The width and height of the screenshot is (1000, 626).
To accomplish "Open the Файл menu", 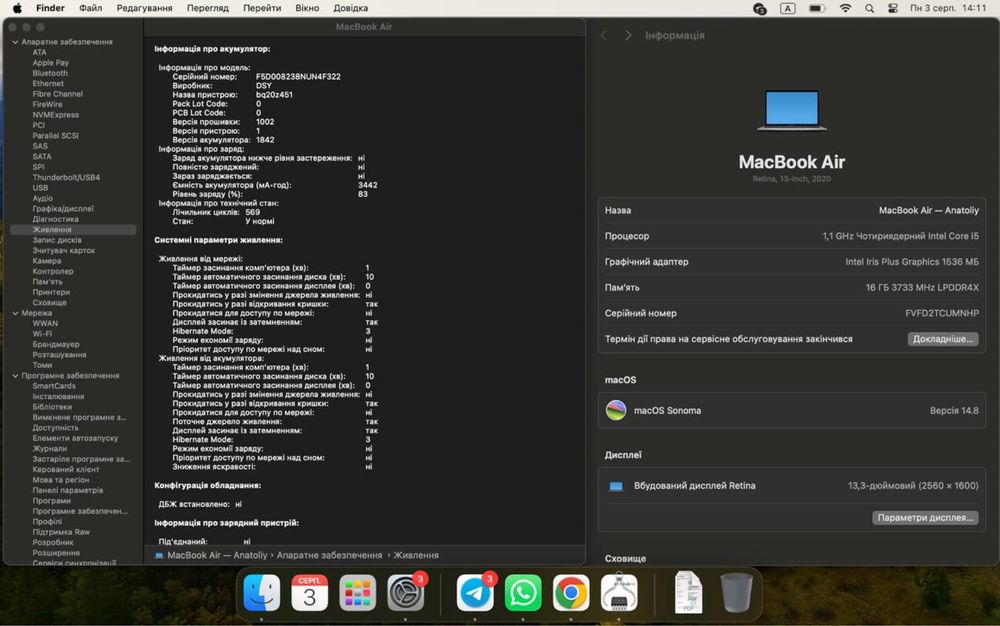I will point(91,8).
